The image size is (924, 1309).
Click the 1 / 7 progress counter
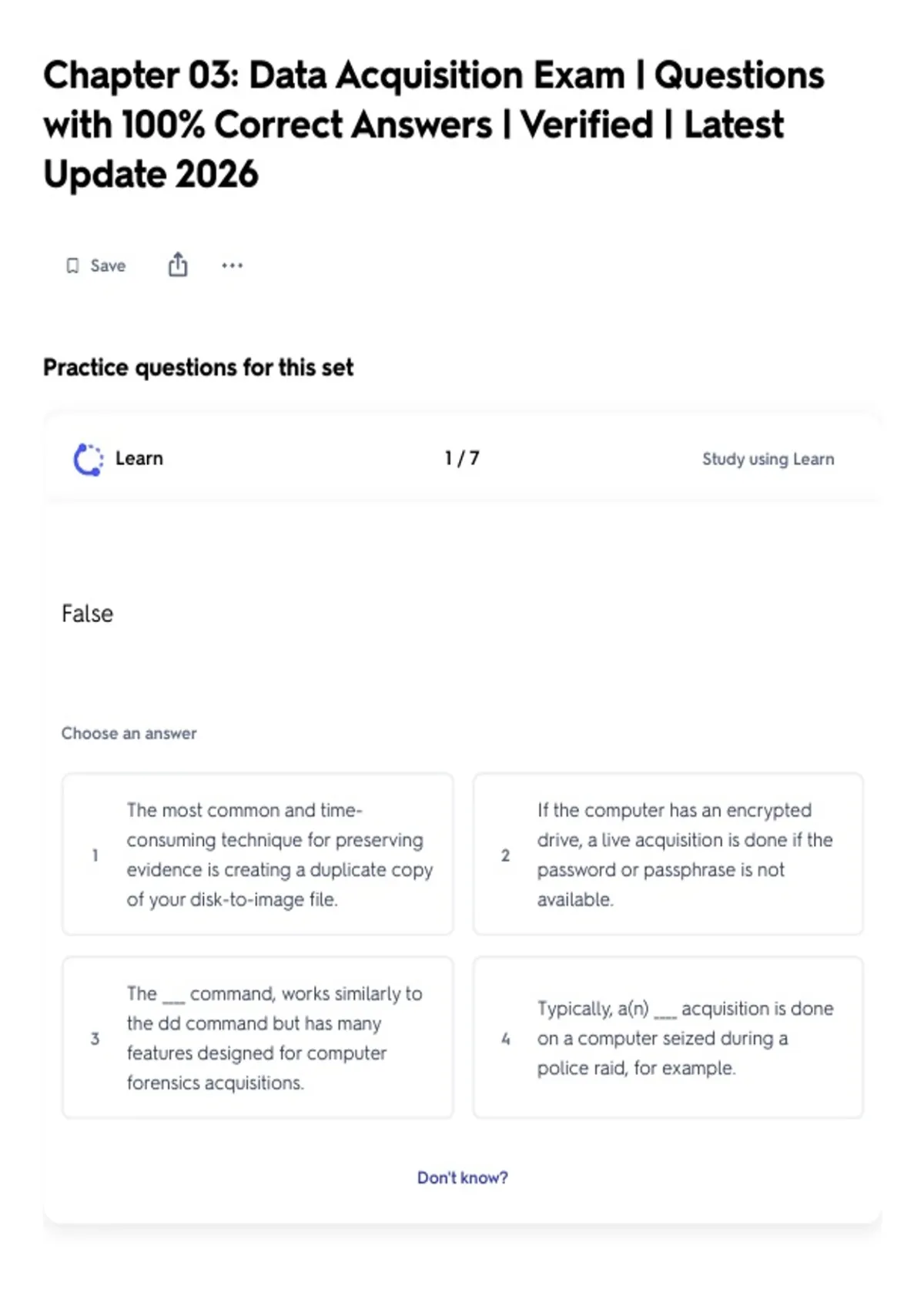coord(462,458)
